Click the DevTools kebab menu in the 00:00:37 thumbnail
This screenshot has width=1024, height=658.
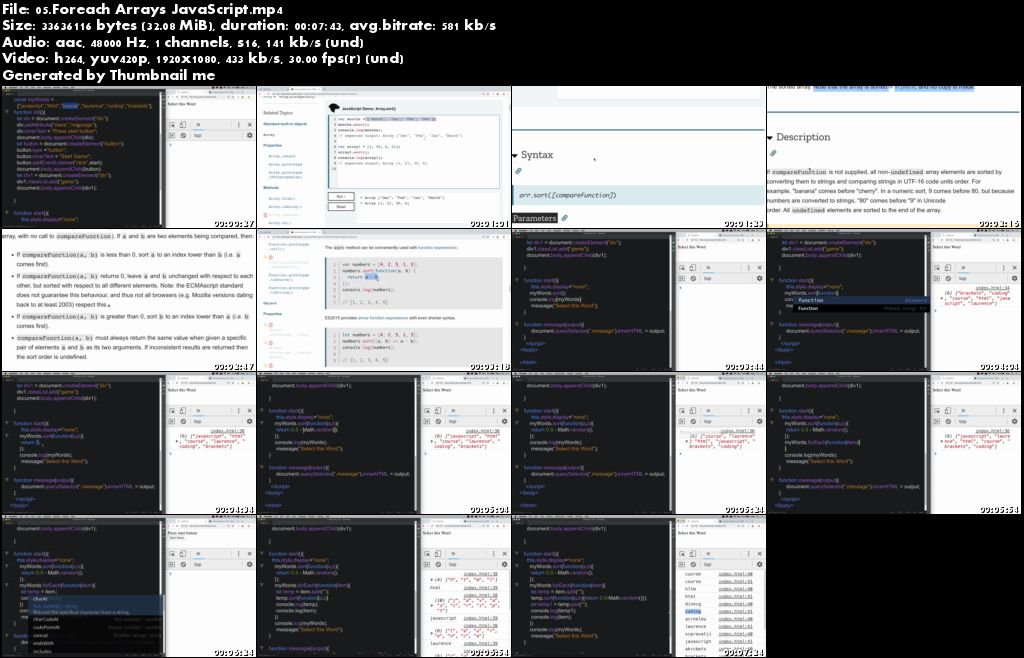pyautogui.click(x=238, y=125)
